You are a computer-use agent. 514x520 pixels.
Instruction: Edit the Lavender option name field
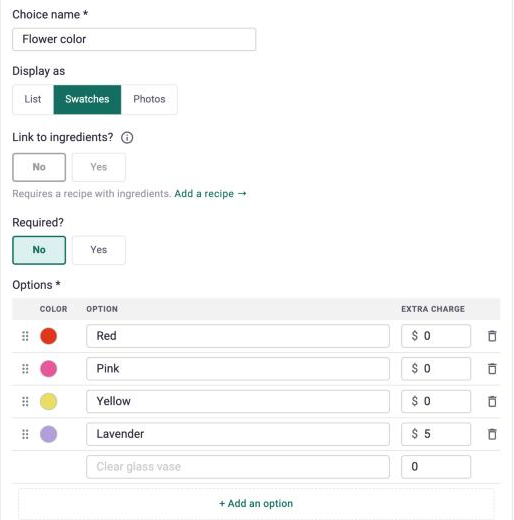(x=238, y=434)
